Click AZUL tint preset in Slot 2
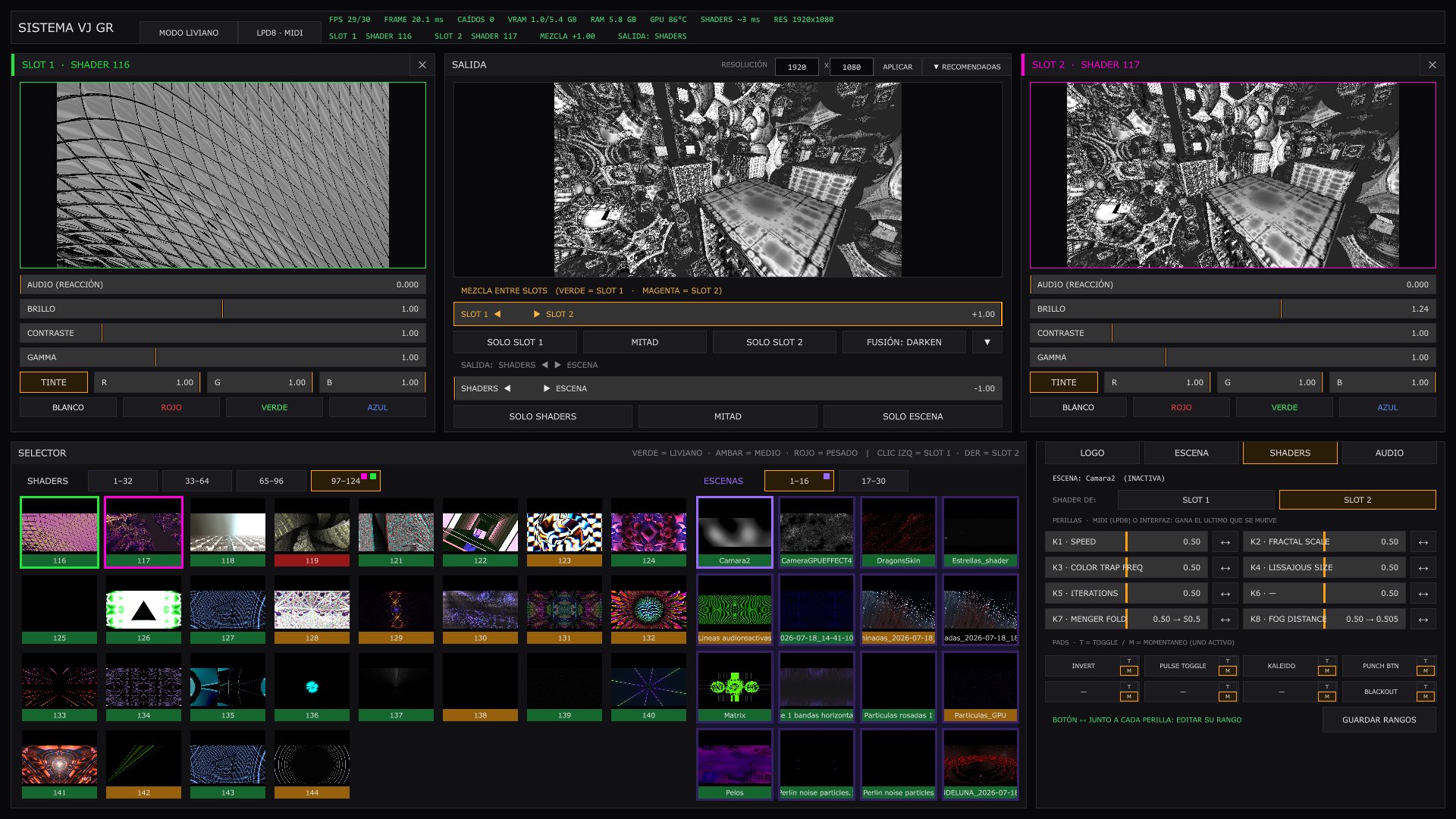1456x819 pixels. pos(1388,407)
